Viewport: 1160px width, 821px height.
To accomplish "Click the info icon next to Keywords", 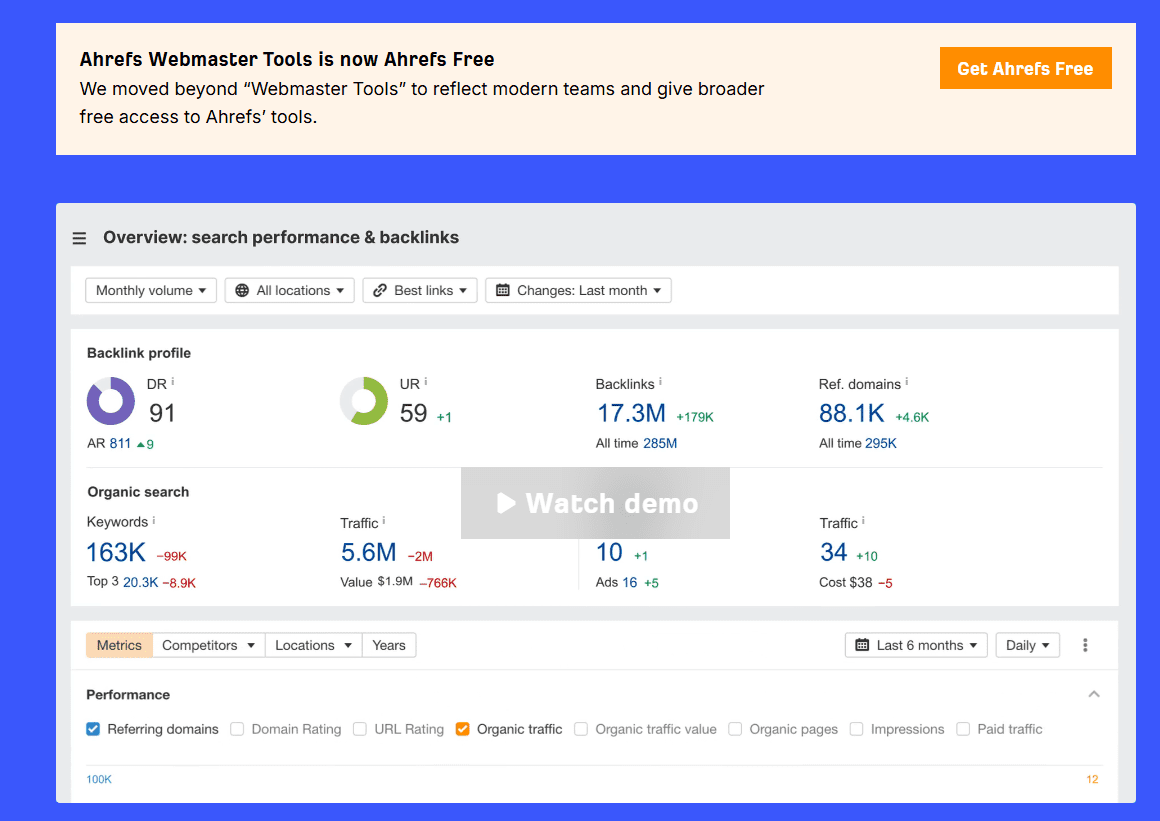I will pyautogui.click(x=154, y=520).
